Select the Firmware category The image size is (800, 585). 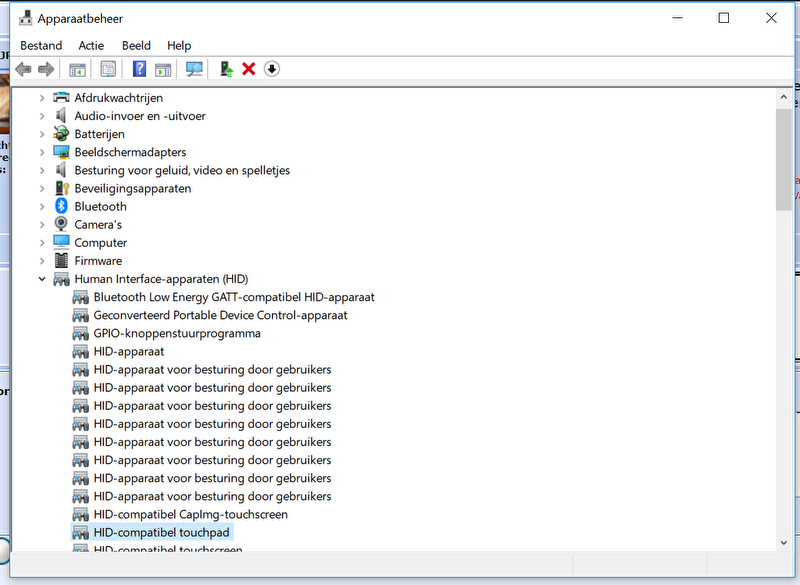pos(98,261)
